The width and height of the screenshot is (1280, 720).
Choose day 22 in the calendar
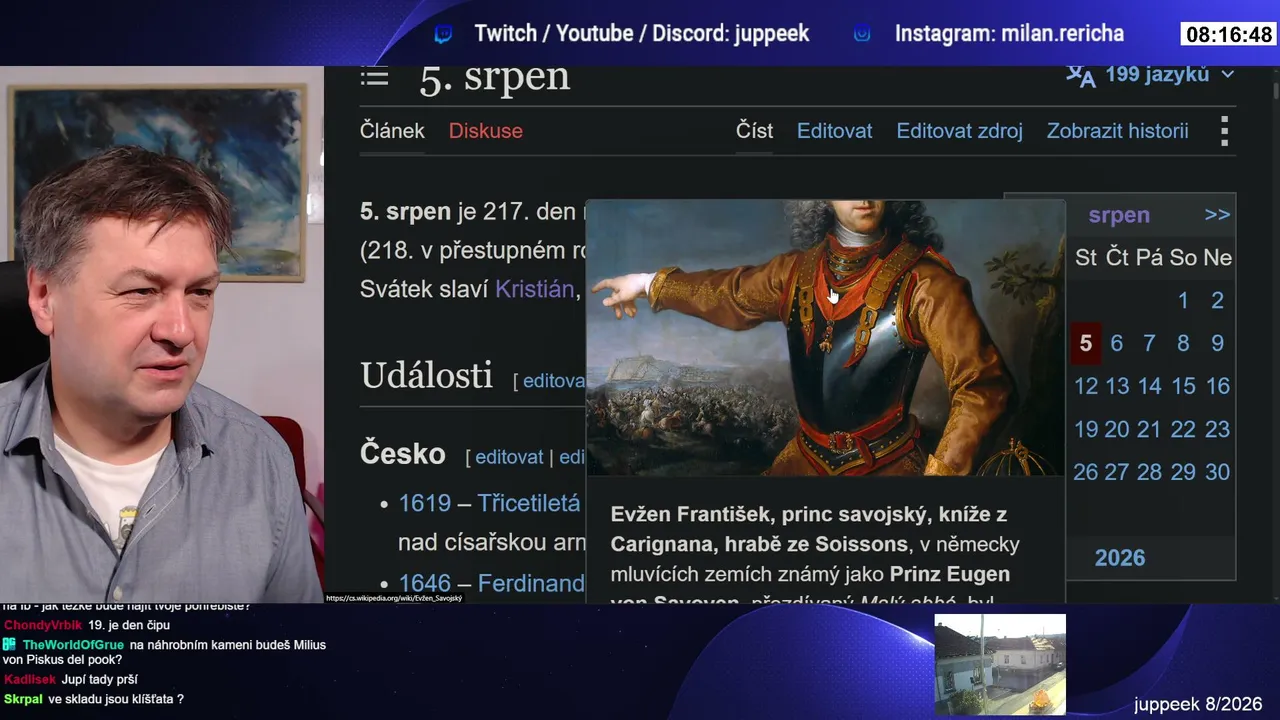(1183, 429)
